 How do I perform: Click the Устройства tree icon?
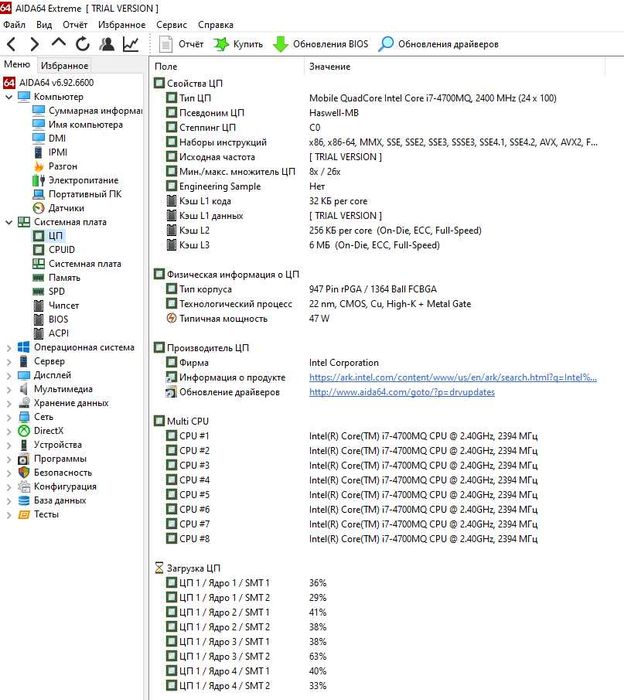(x=24, y=445)
